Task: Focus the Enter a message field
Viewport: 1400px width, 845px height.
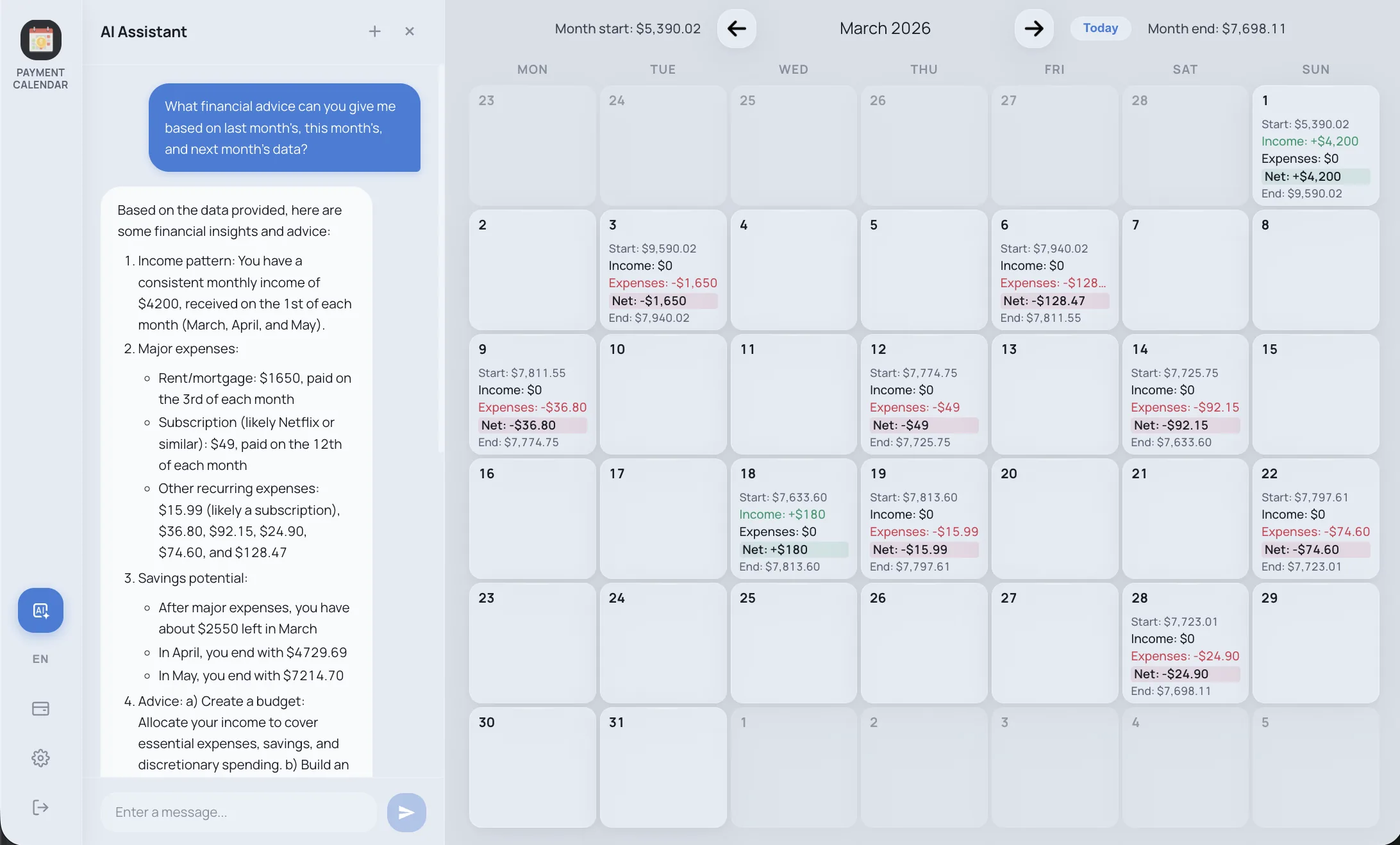Action: coord(238,812)
